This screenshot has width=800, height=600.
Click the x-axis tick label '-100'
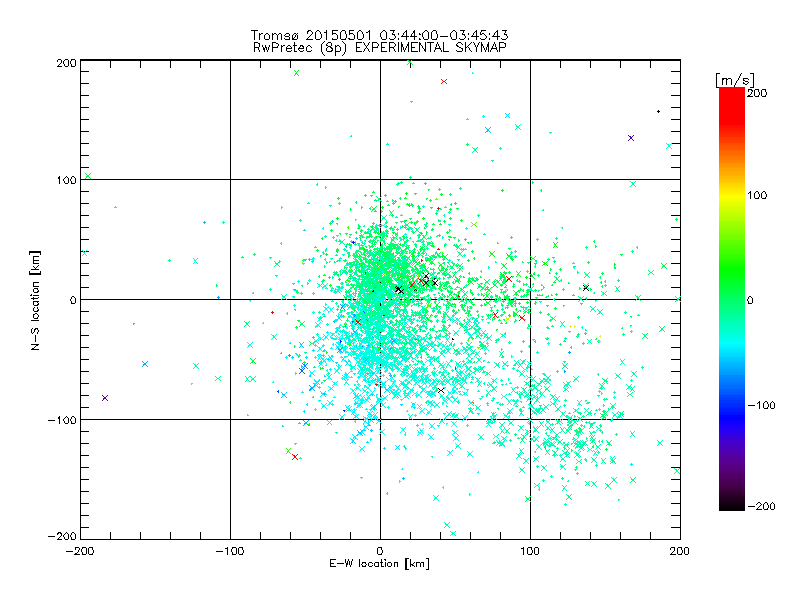(x=230, y=551)
